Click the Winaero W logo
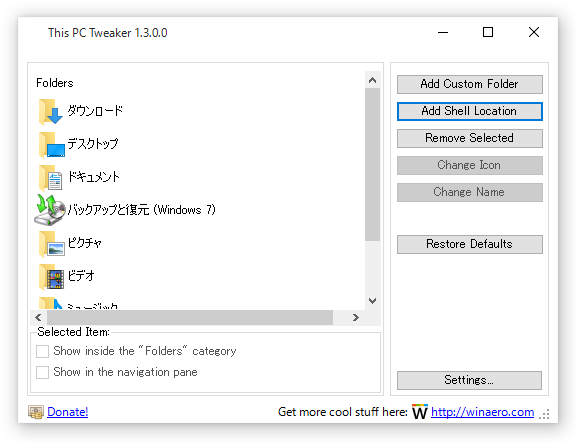The image size is (577, 443). (420, 412)
